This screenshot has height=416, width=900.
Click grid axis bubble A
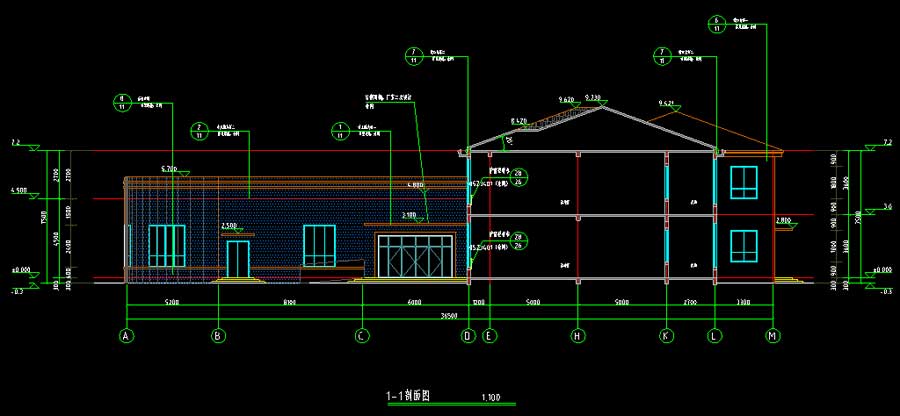(126, 336)
